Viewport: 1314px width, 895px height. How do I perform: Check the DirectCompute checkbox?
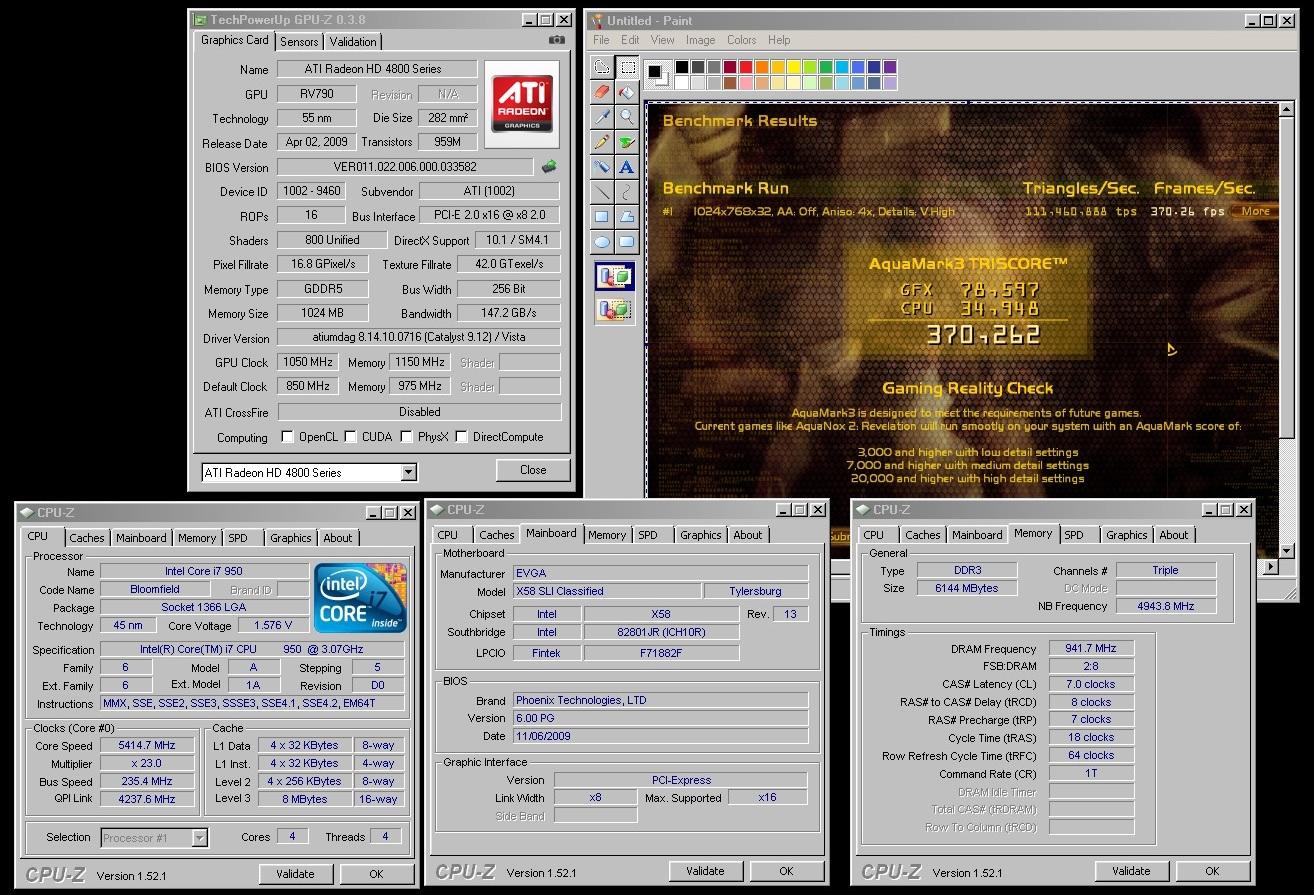pos(462,437)
